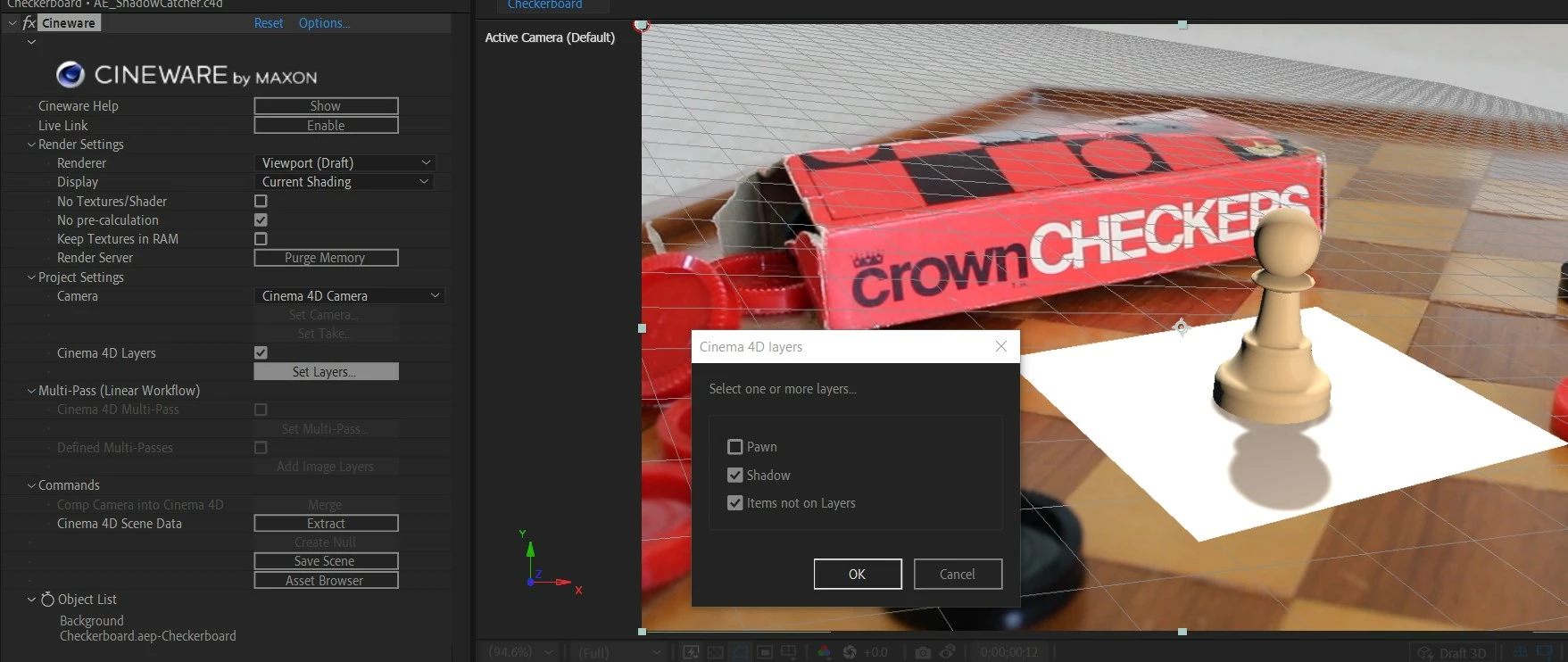Click the Purge Memory button
The height and width of the screenshot is (662, 1568).
pyautogui.click(x=326, y=258)
